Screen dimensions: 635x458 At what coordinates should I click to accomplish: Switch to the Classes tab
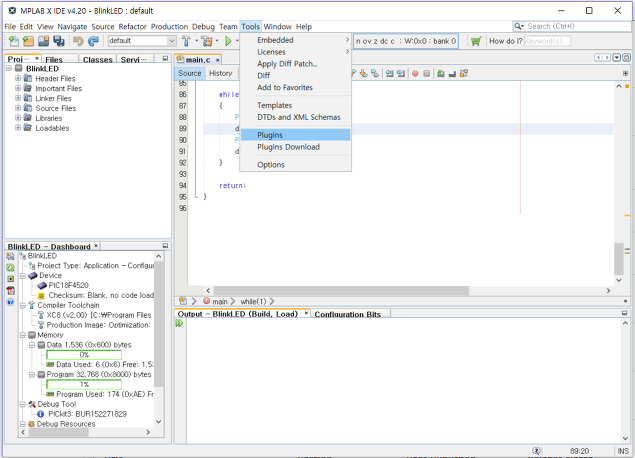[x=98, y=60]
